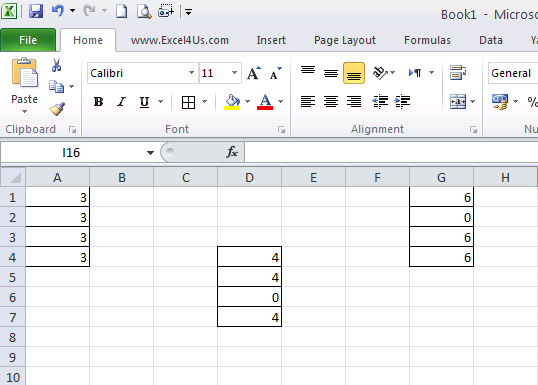Open the Underline style dropdown arrow
Viewport: 538px width, 385px height.
[x=160, y=102]
